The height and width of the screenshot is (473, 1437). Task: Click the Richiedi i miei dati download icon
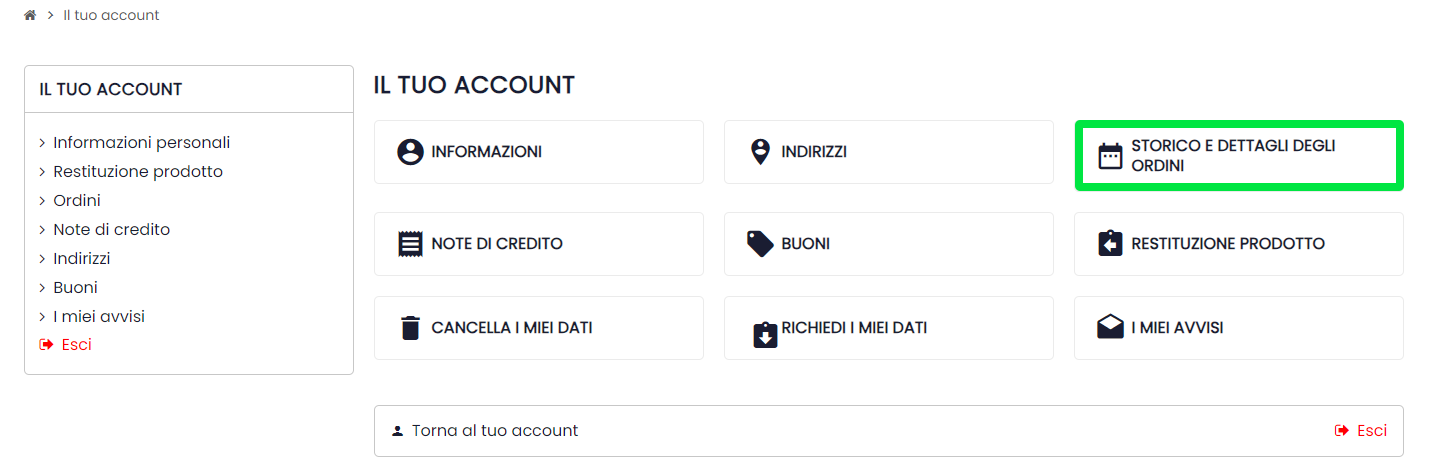tap(765, 334)
